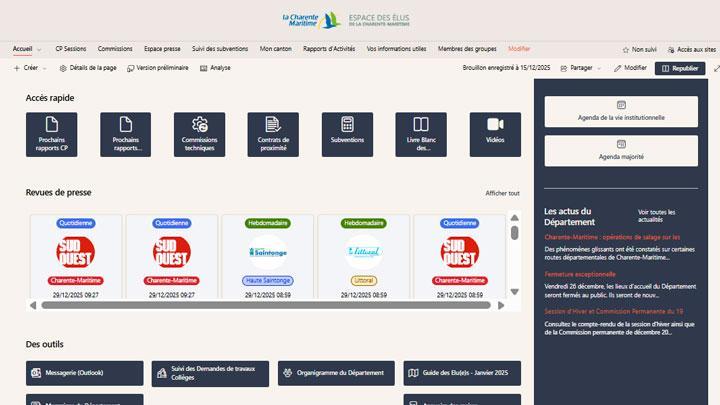Click press reviews scroll up arrow
Image resolution: width=720 pixels, height=405 pixels.
click(x=514, y=218)
